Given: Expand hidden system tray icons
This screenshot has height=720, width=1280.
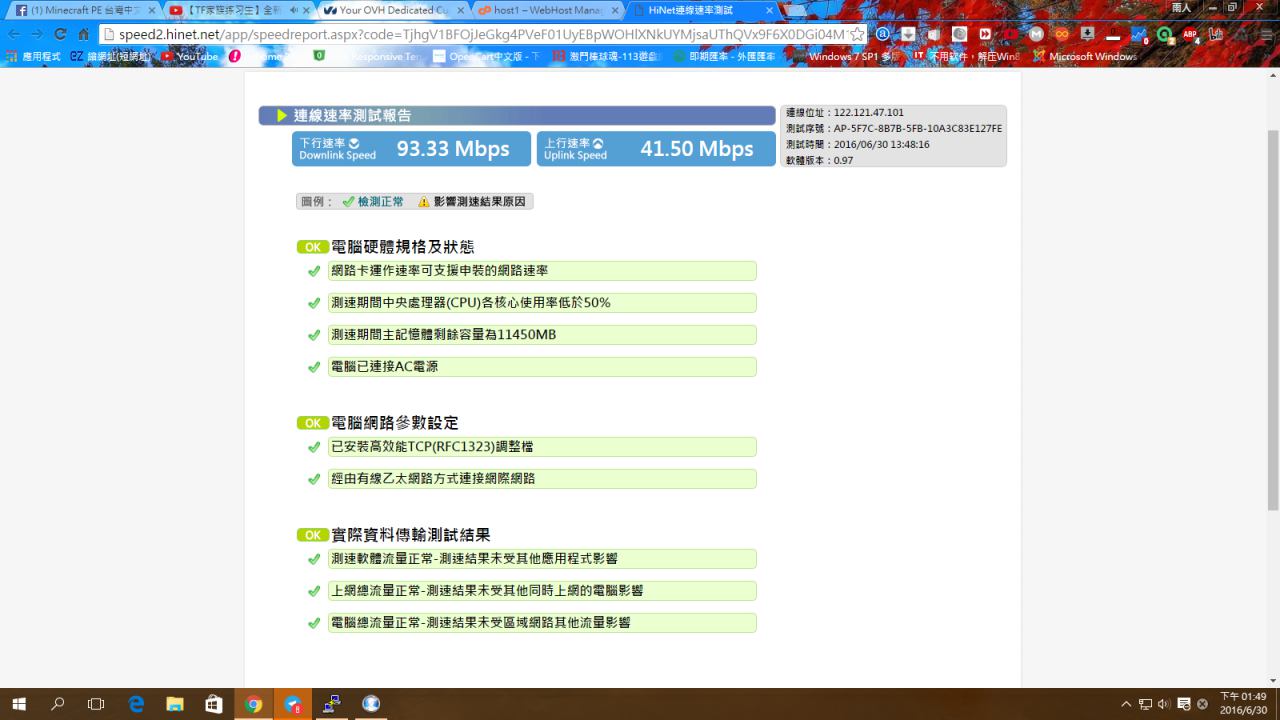Looking at the screenshot, I should pyautogui.click(x=1127, y=704).
